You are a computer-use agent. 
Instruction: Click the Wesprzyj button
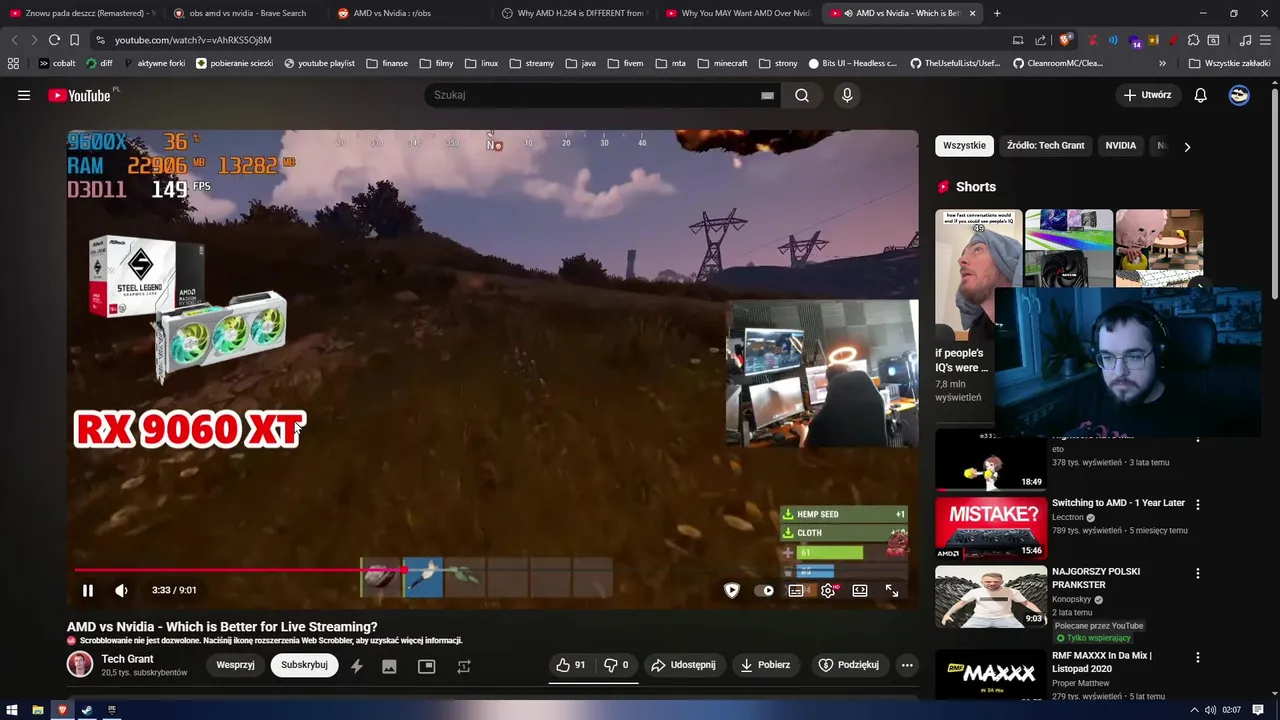point(236,665)
